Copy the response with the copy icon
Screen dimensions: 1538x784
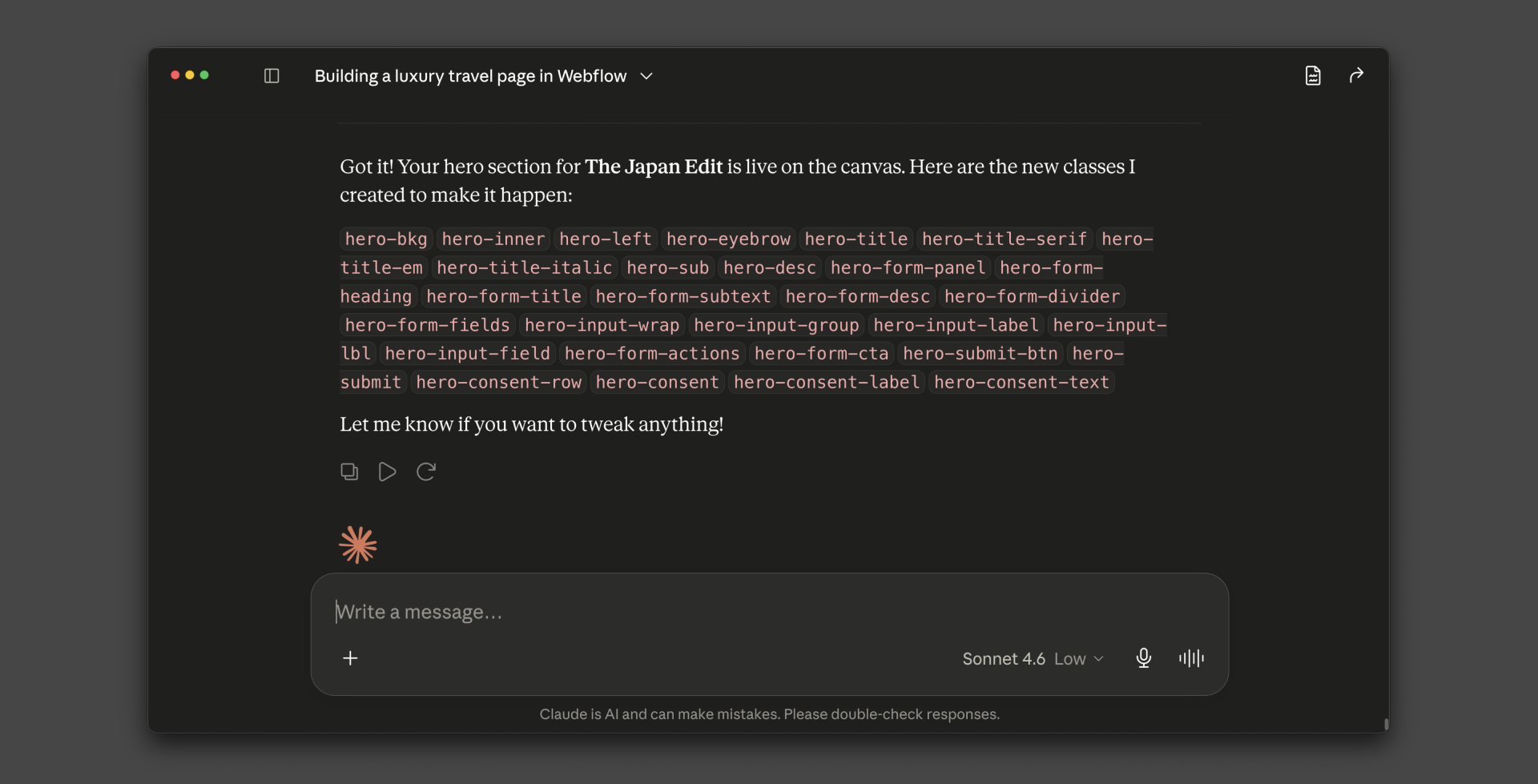349,472
